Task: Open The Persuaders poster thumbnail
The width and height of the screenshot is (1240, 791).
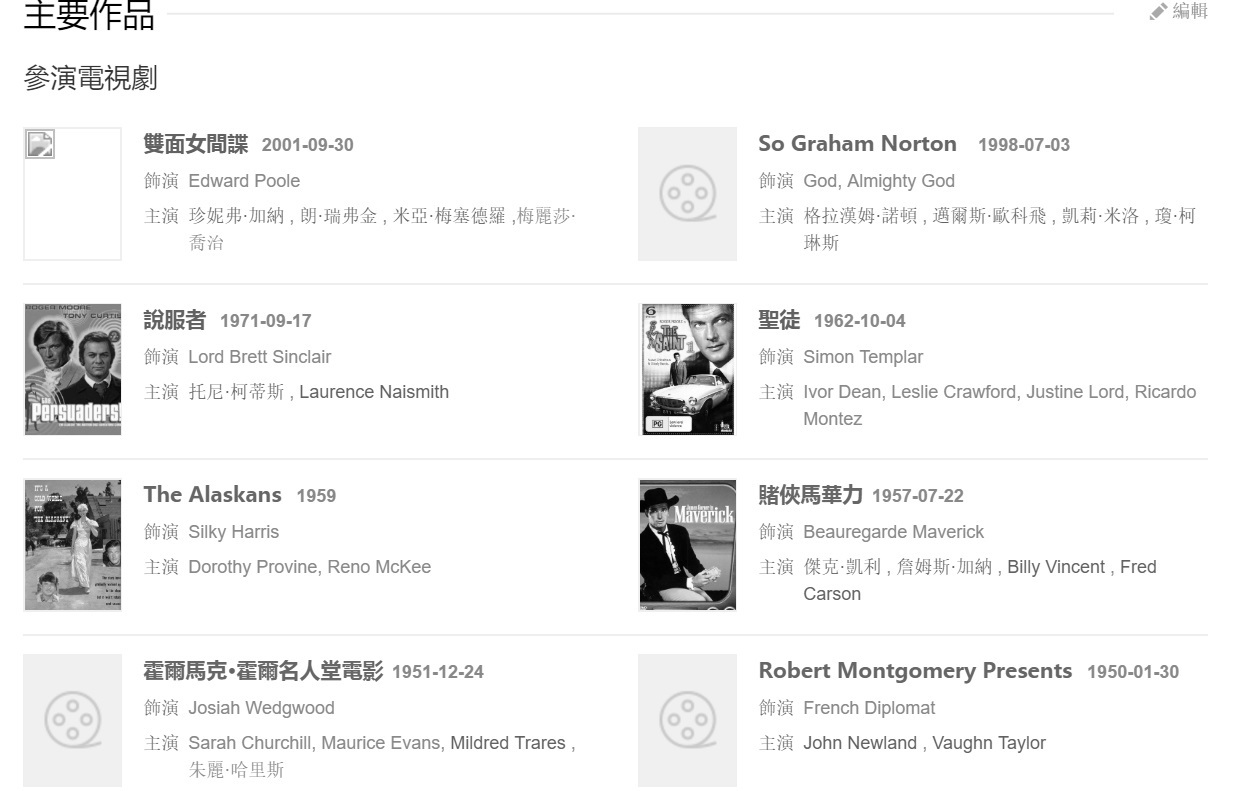Action: pyautogui.click(x=73, y=370)
